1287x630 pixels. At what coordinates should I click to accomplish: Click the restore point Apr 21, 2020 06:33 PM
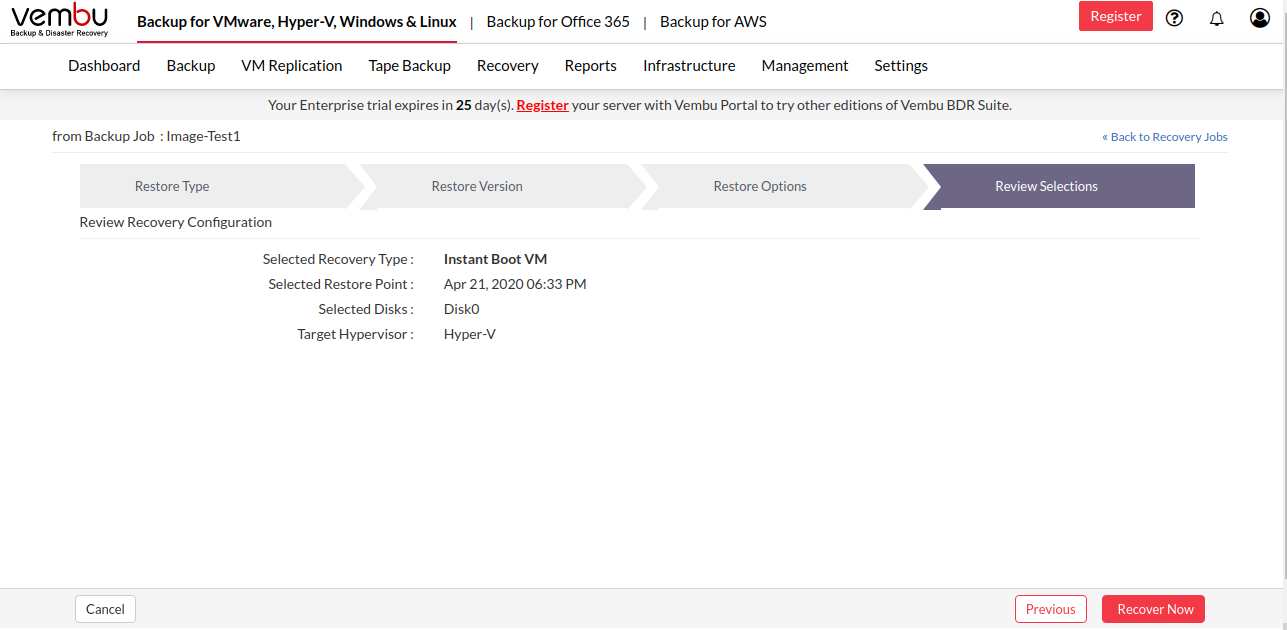(515, 284)
